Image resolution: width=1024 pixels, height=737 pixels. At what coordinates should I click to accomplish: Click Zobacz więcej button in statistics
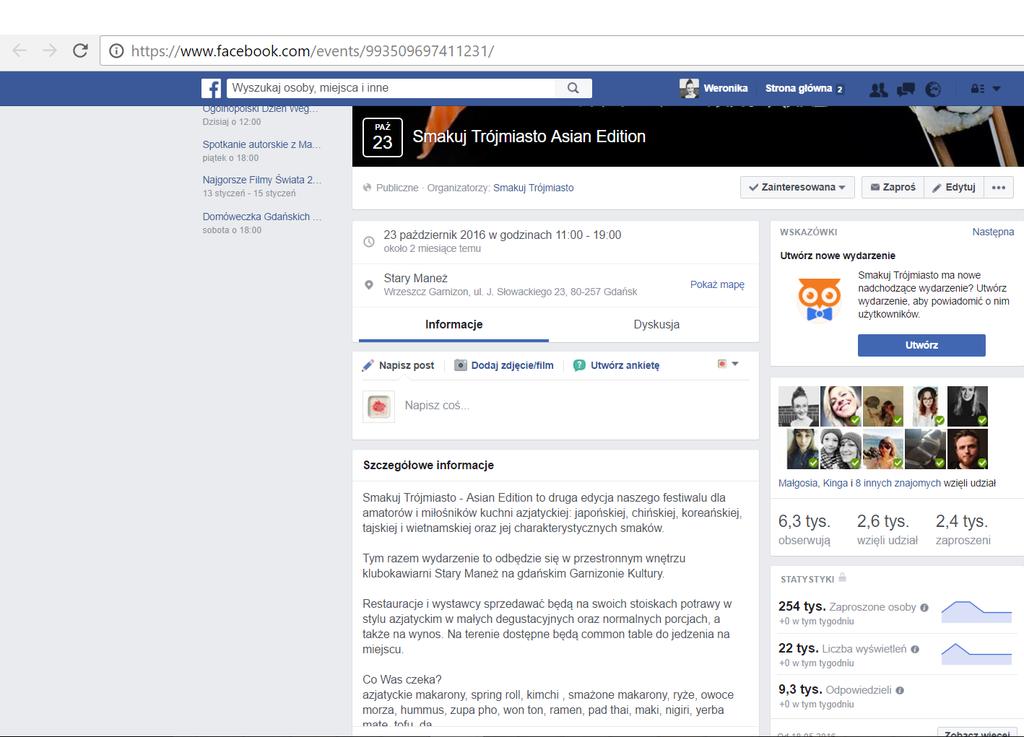[x=978, y=733]
